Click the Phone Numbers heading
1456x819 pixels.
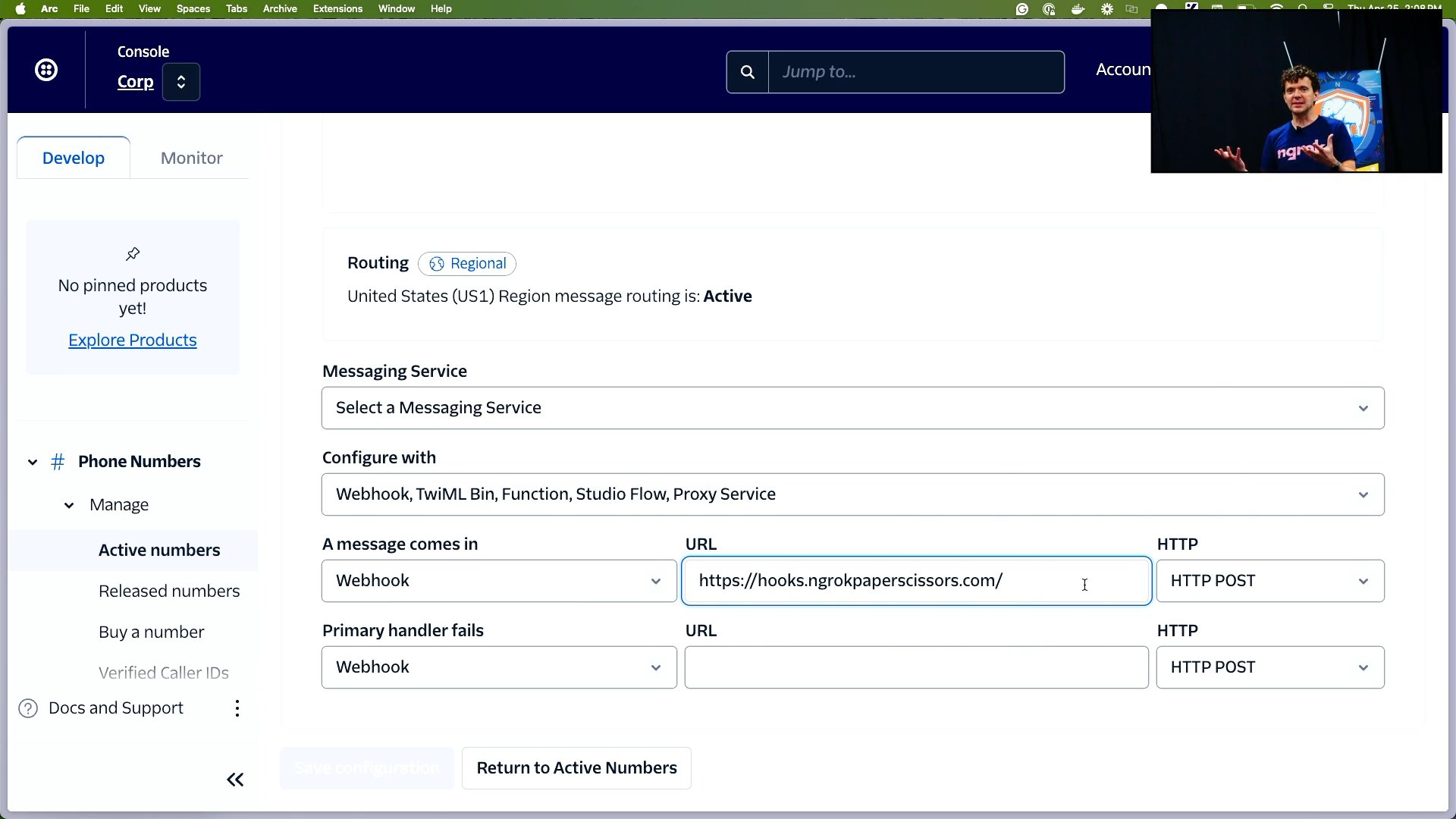[x=140, y=462]
